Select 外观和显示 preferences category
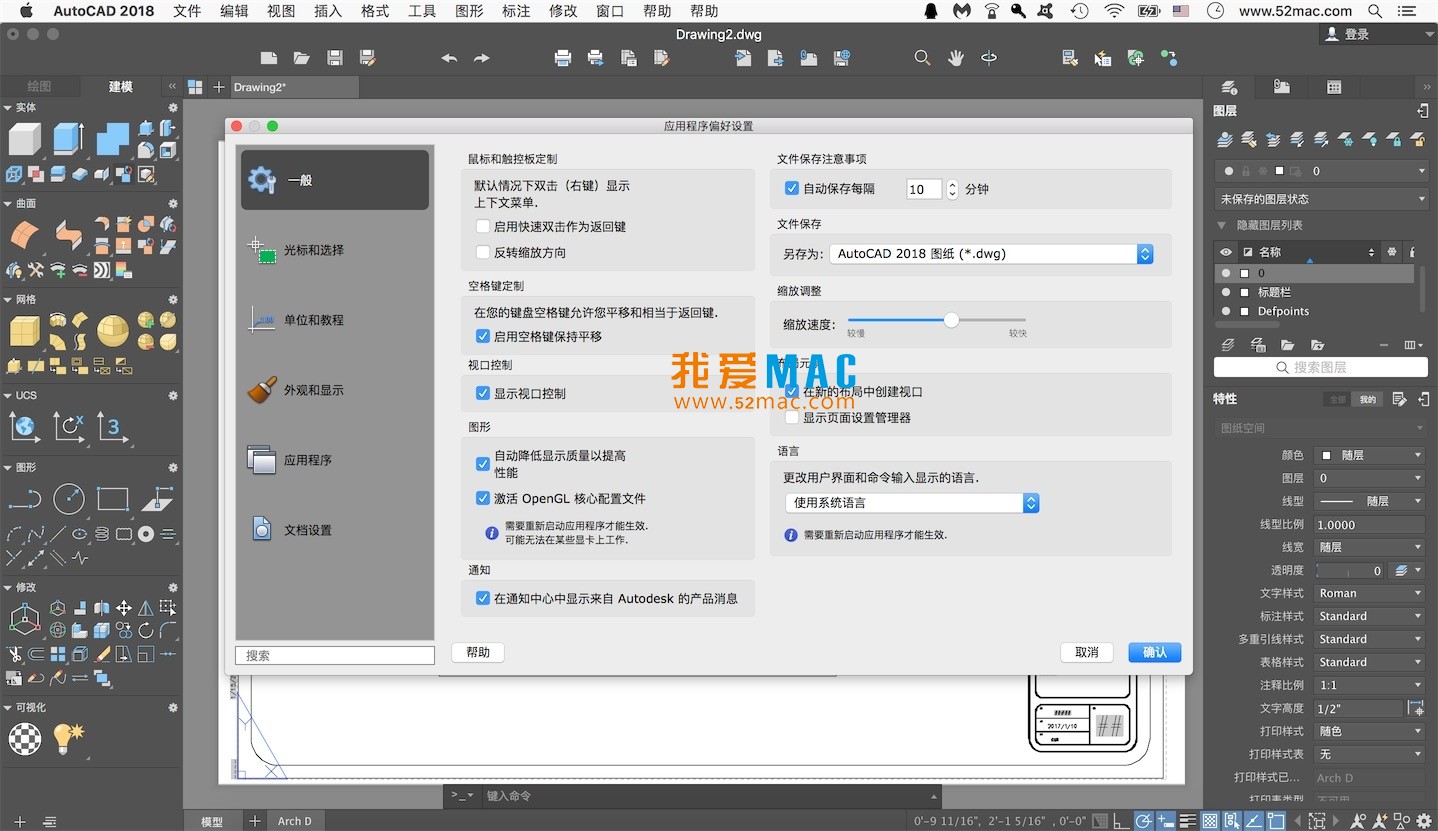Image resolution: width=1438 pixels, height=831 pixels. tap(335, 390)
